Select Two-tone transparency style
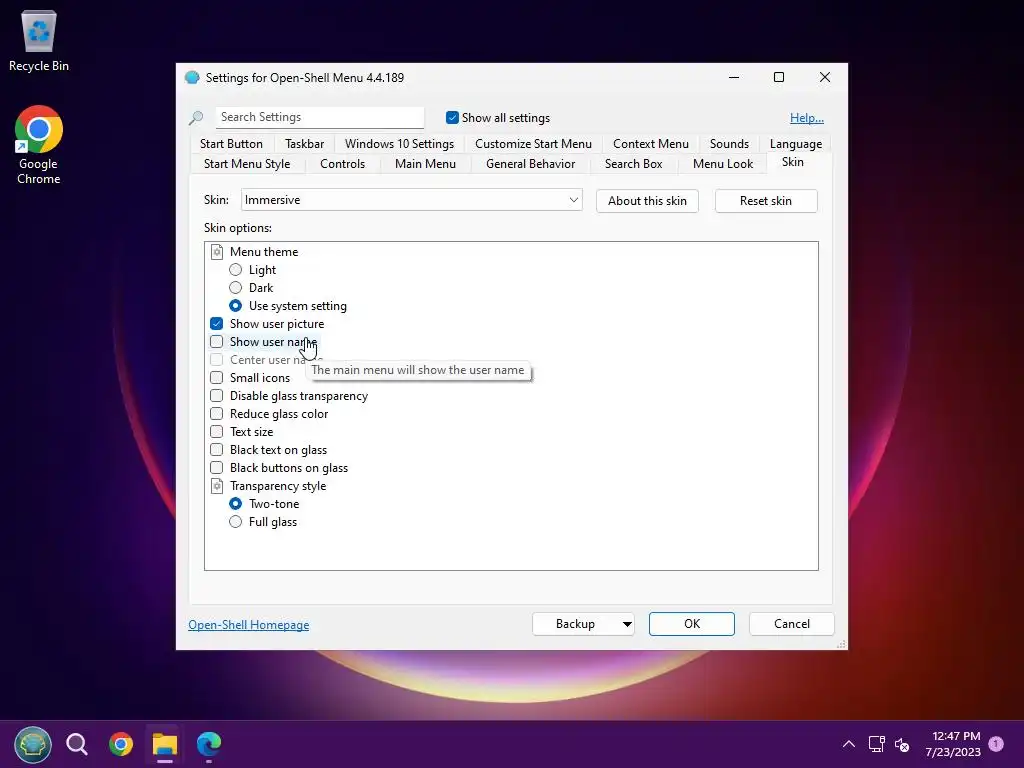The width and height of the screenshot is (1024, 768). pos(236,504)
